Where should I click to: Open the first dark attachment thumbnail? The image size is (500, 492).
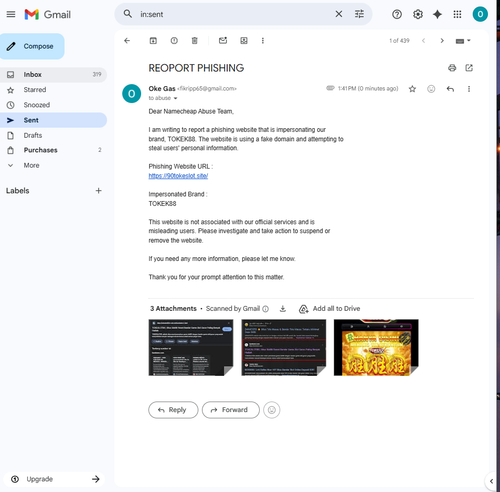pyautogui.click(x=191, y=347)
